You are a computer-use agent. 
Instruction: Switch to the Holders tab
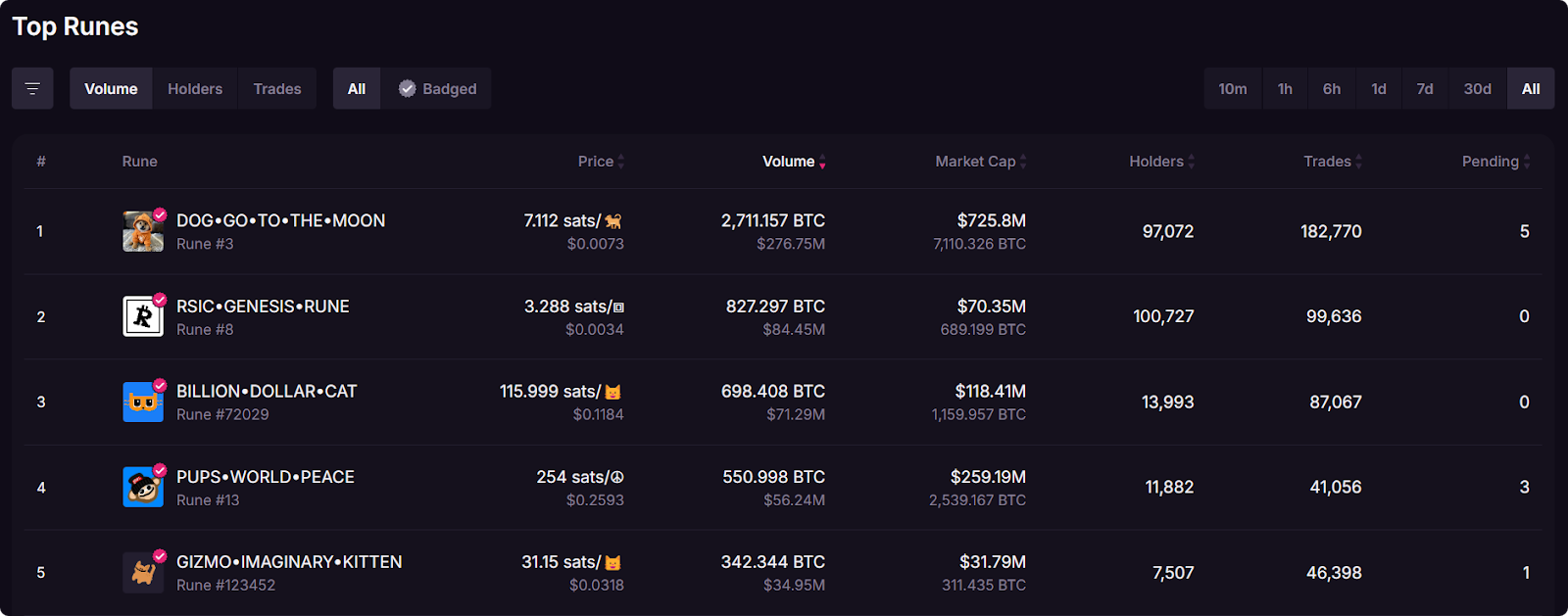coord(195,89)
